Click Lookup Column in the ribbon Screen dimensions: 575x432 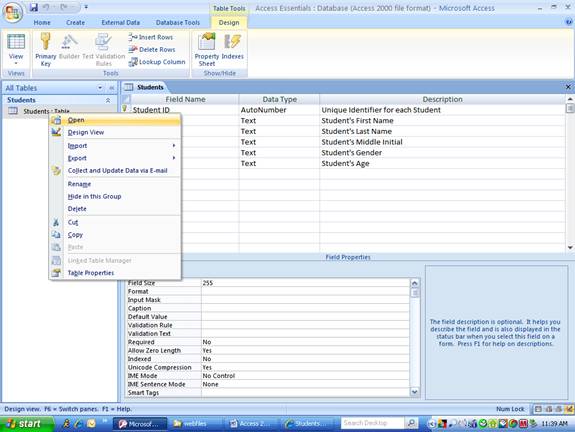tap(157, 62)
